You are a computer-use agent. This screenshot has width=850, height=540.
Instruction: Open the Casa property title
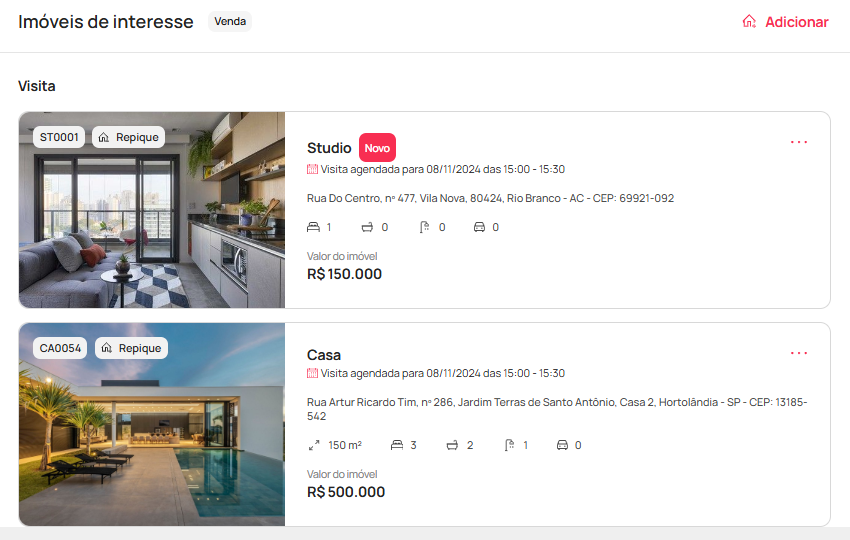coord(324,355)
